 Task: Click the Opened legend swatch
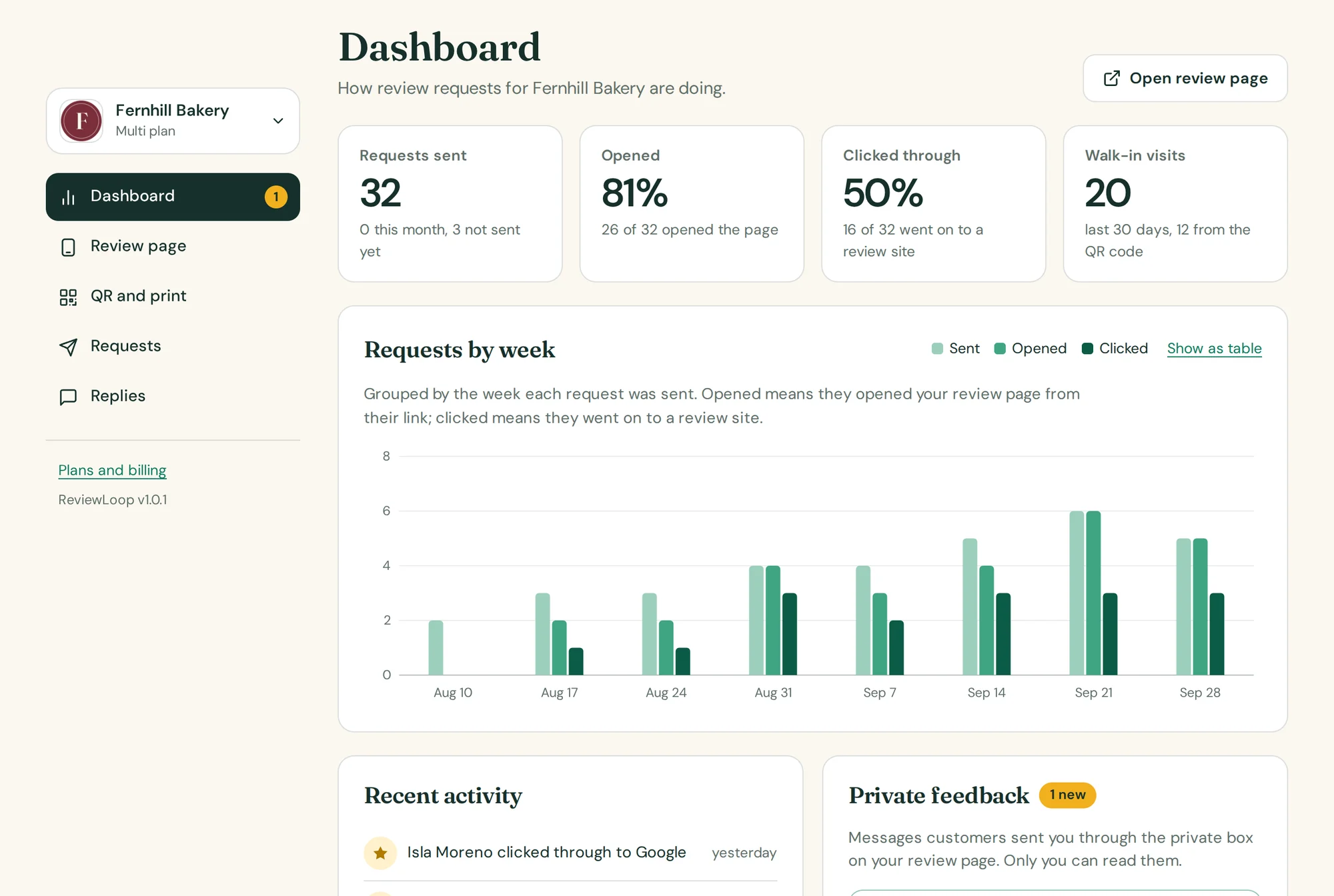pyautogui.click(x=1000, y=349)
